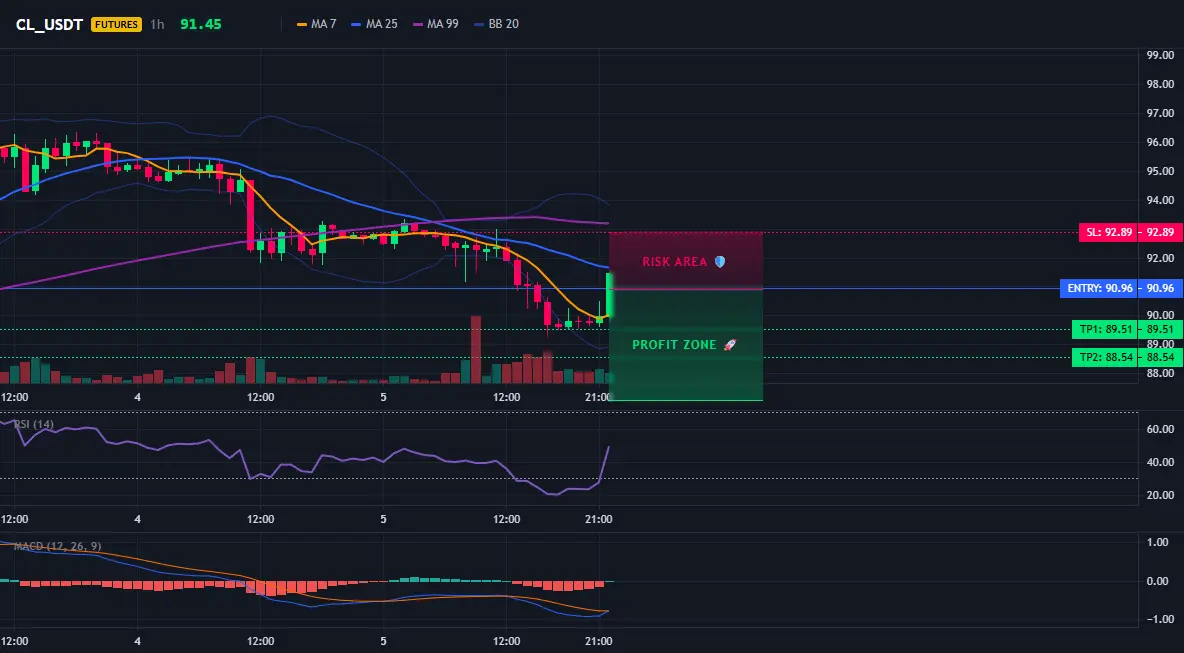The width and height of the screenshot is (1184, 653).
Task: Click the TP2: 88.54 target tag
Action: tap(1105, 358)
